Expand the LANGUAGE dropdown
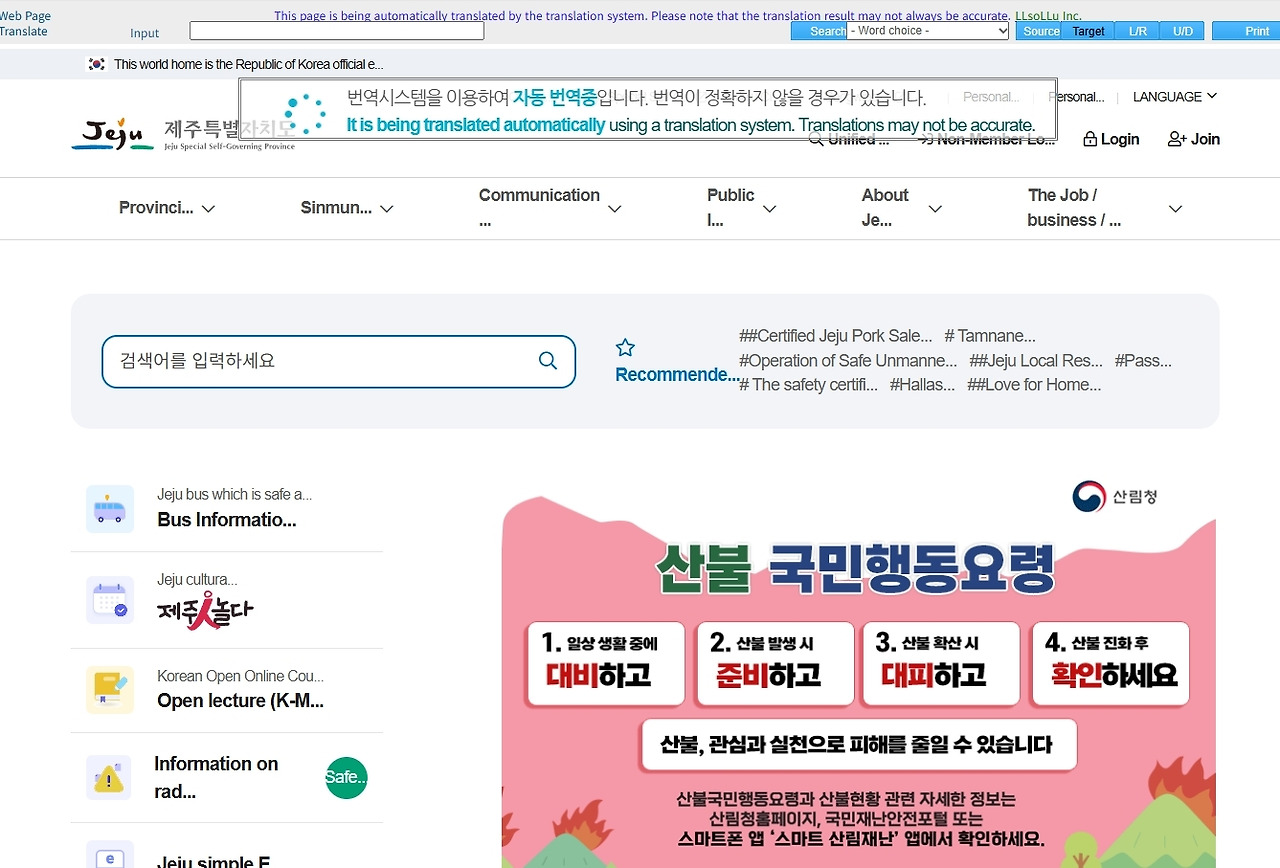This screenshot has width=1280, height=868. 1174,97
